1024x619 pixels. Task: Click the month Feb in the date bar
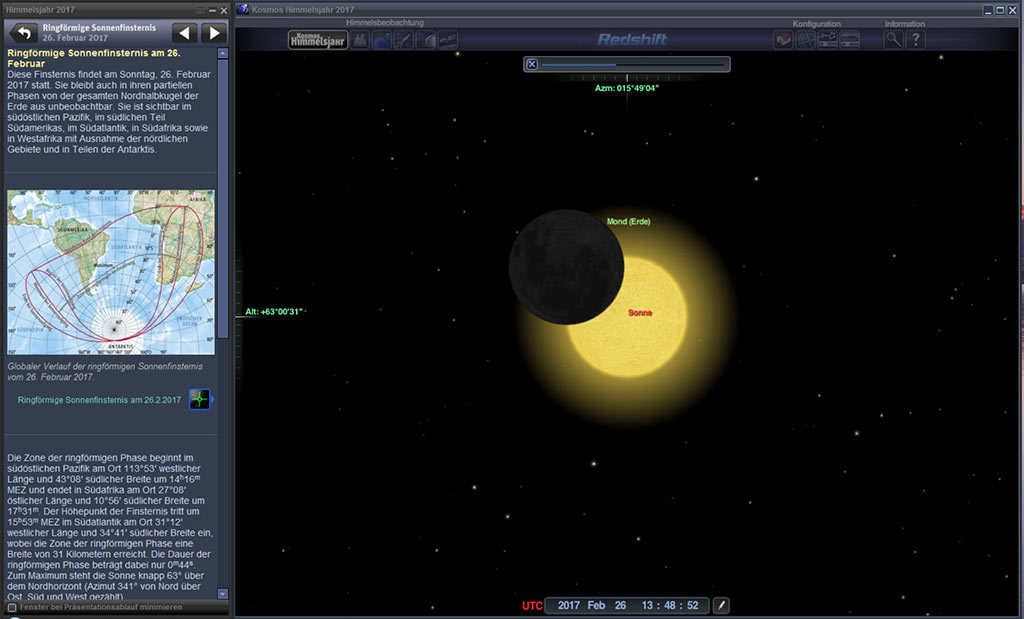[x=596, y=605]
